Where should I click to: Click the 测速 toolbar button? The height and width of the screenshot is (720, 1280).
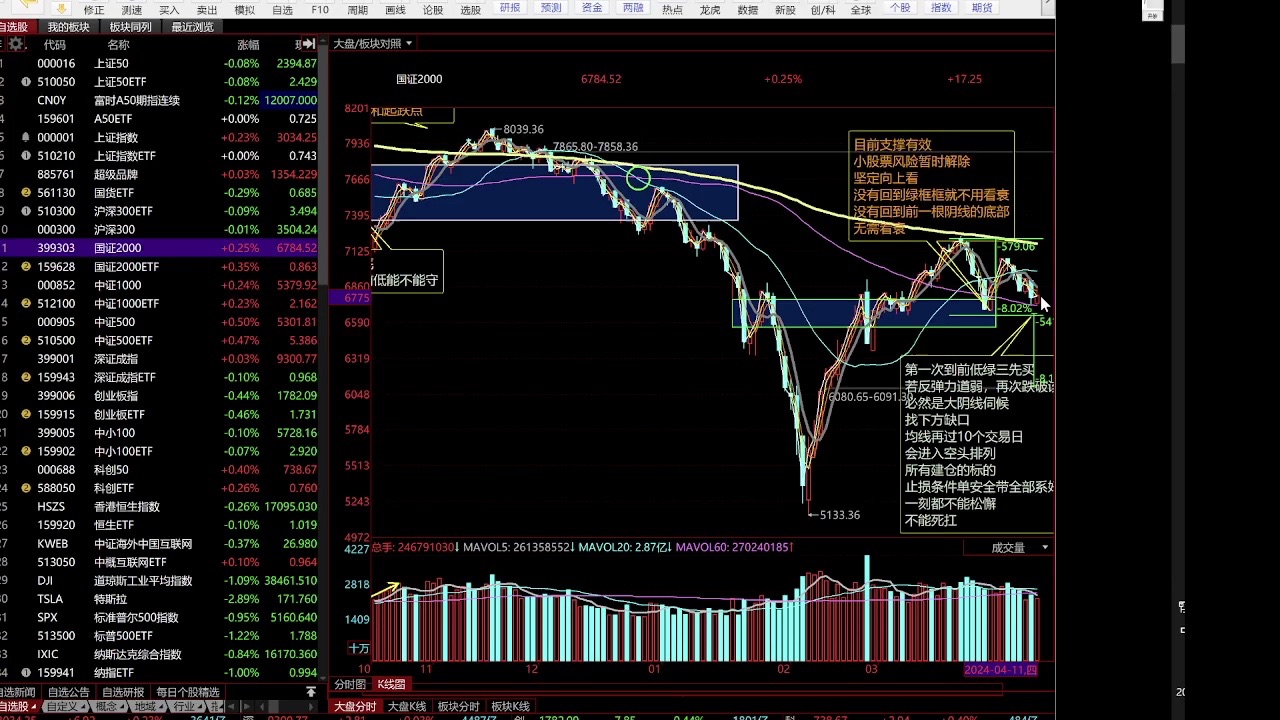click(132, 10)
